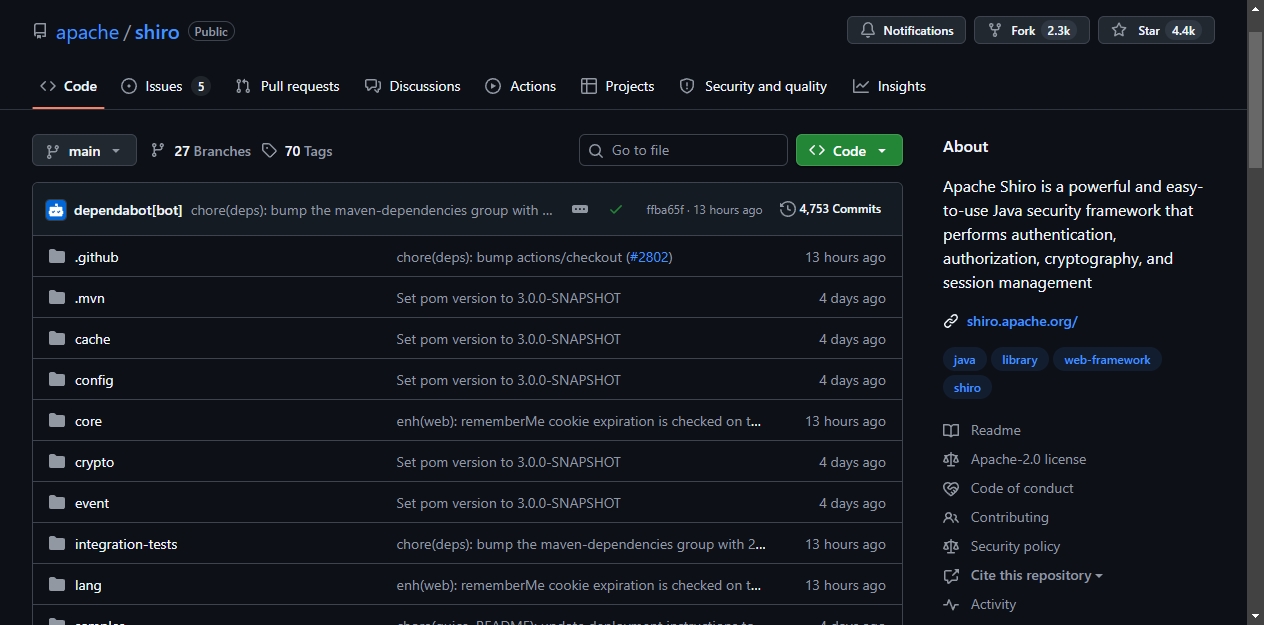Open the crypto folder
Screen dimensions: 1264x625
click(95, 462)
